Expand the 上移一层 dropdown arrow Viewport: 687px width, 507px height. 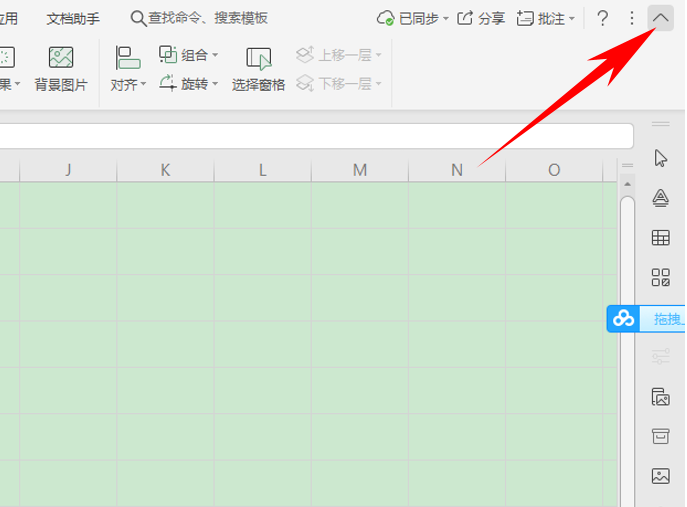pos(379,55)
